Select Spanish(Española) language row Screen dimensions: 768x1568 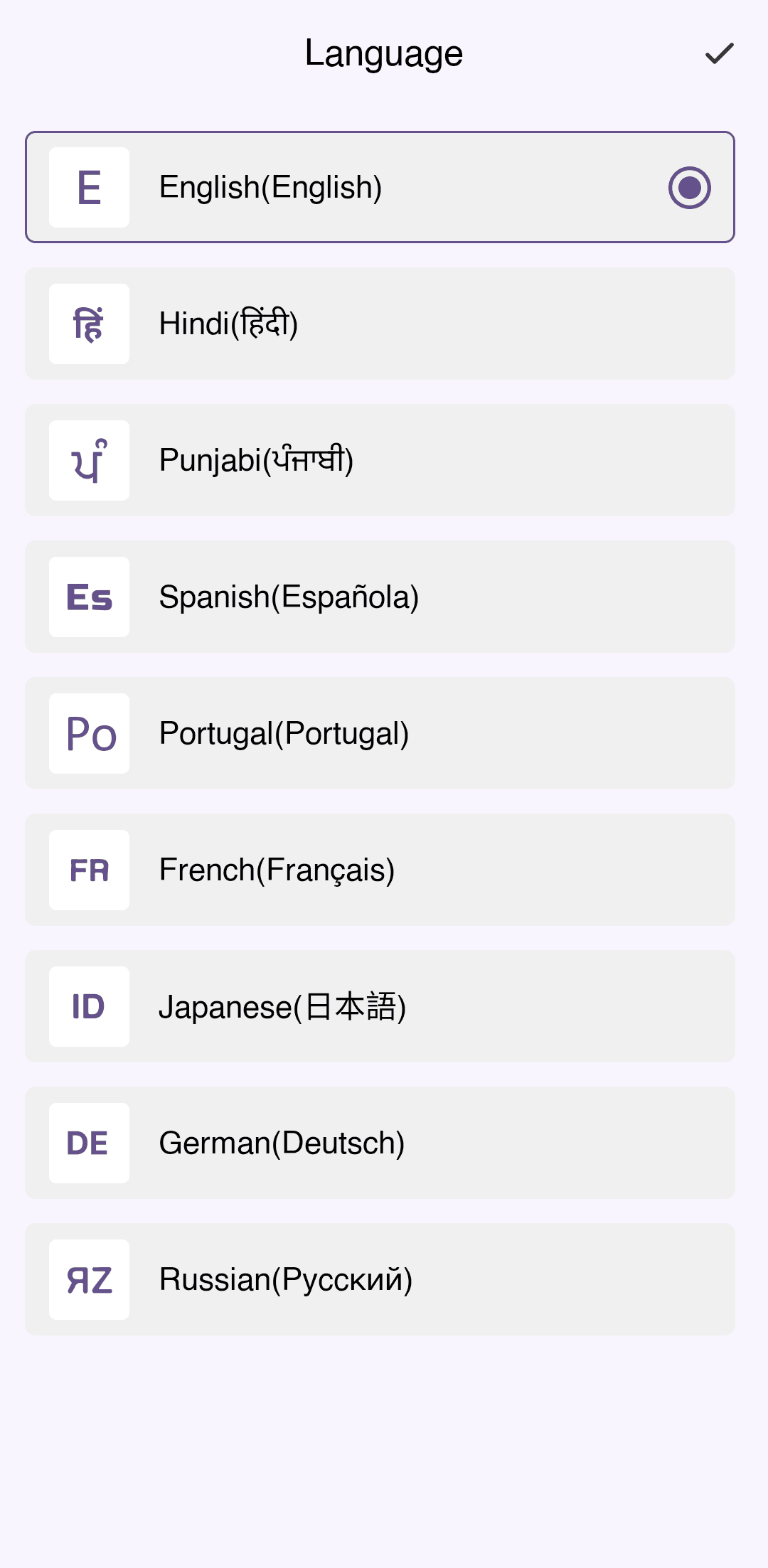point(289,597)
